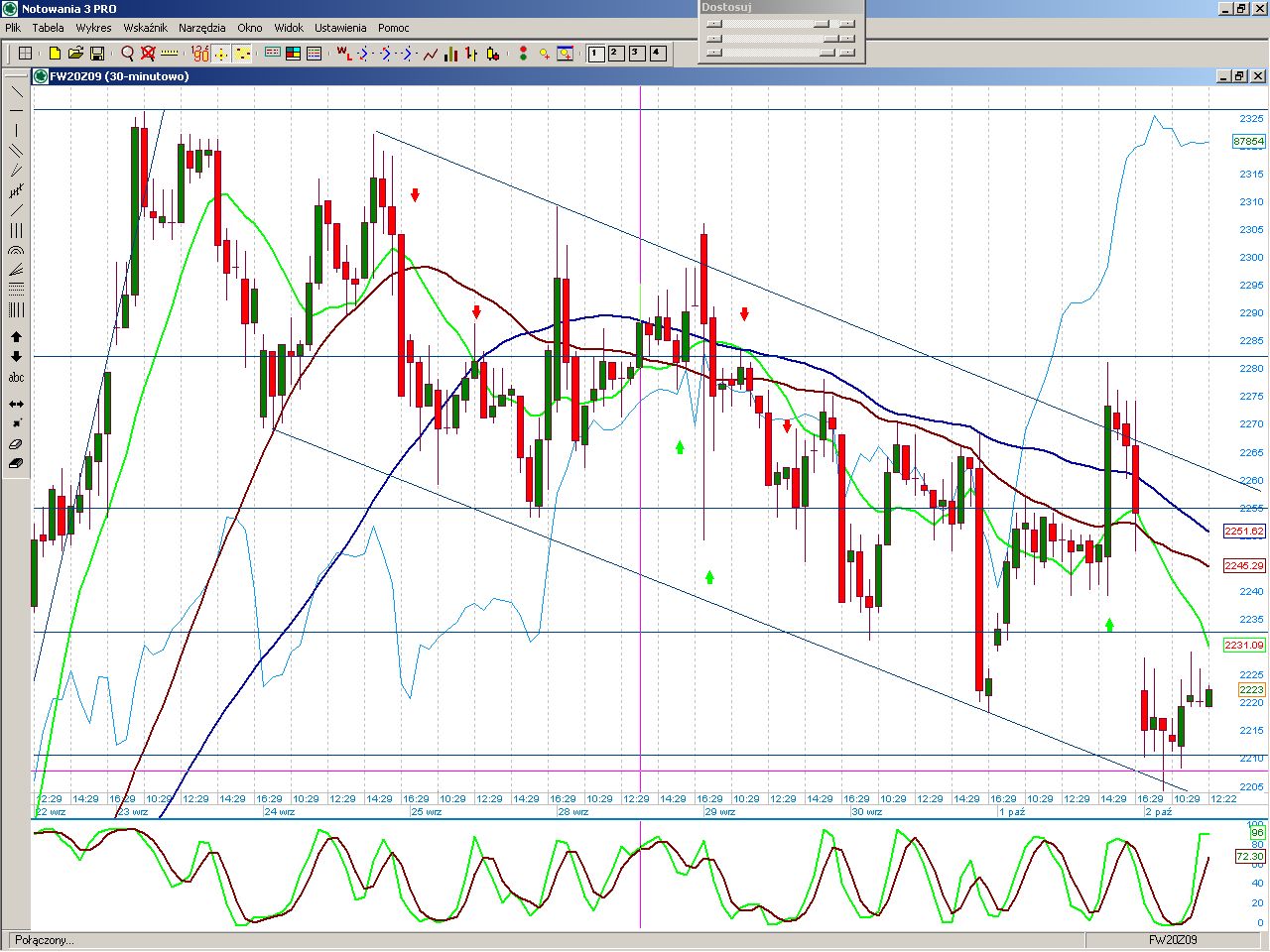The image size is (1270, 952).
Task: Toggle layout button 4
Action: point(658,54)
